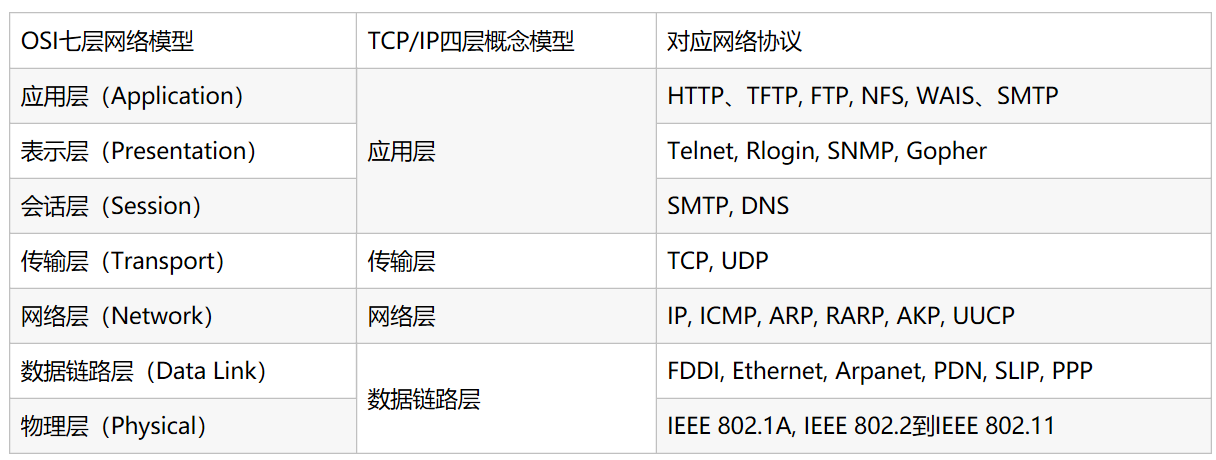Select the 对应网络协议 header cell
The width and height of the screenshot is (1216, 460).
[933, 41]
